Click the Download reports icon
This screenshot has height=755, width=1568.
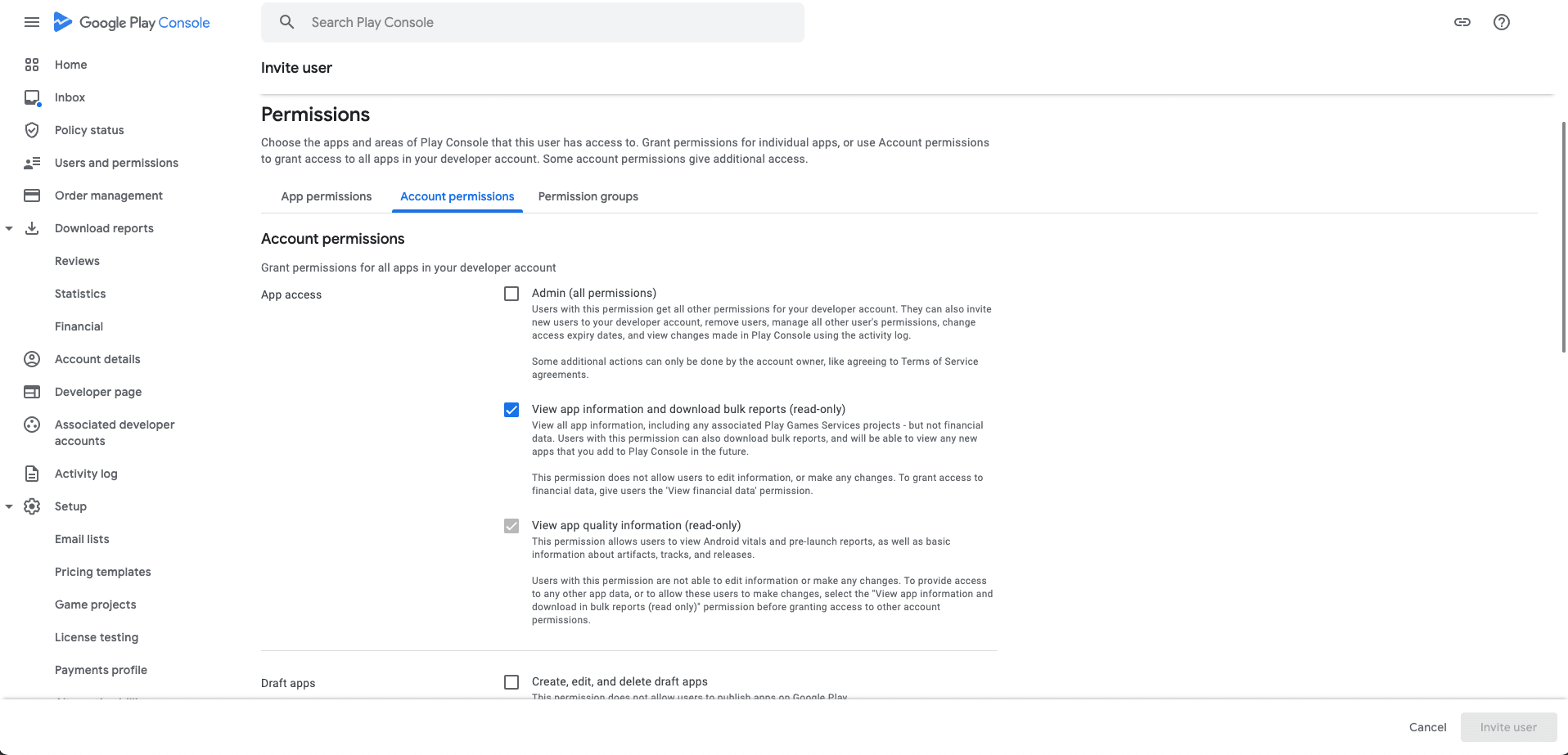pos(31,228)
